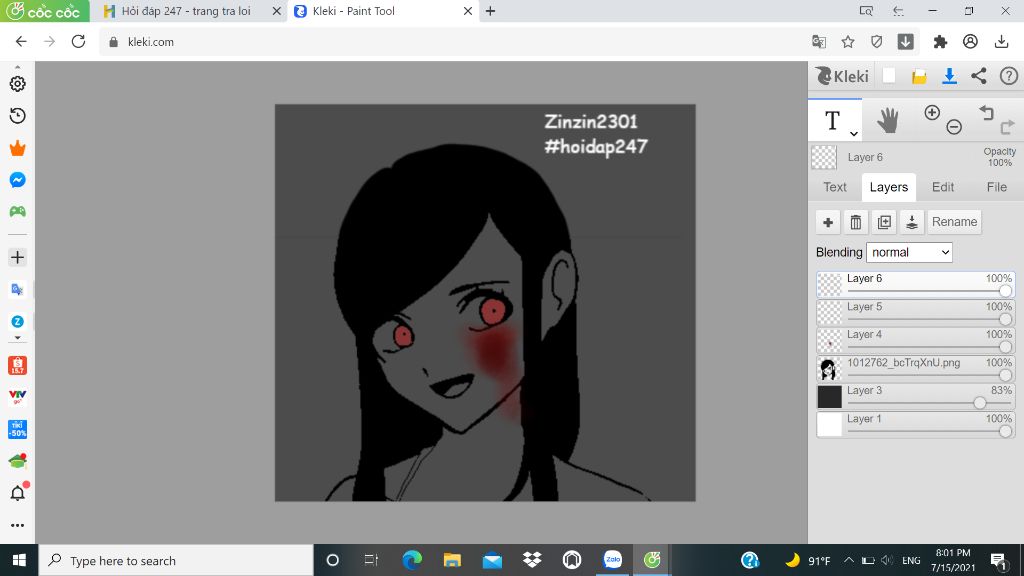Open Microsoft Edge from the taskbar

click(x=412, y=560)
